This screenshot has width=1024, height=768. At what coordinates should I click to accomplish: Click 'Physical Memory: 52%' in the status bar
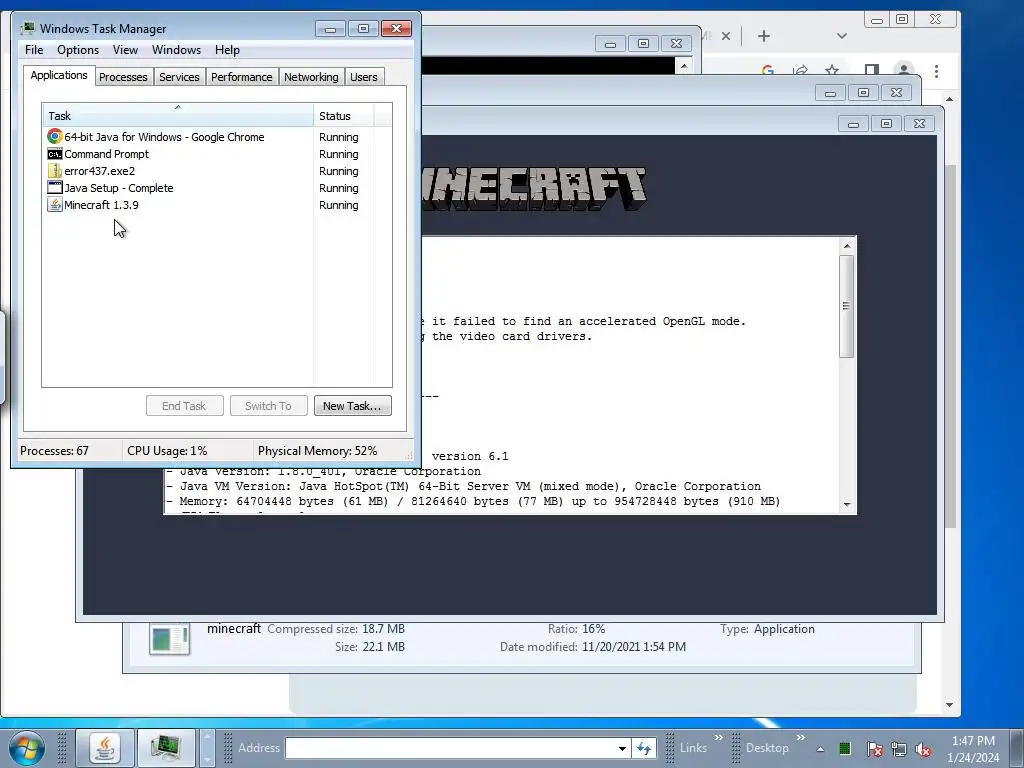click(x=317, y=451)
